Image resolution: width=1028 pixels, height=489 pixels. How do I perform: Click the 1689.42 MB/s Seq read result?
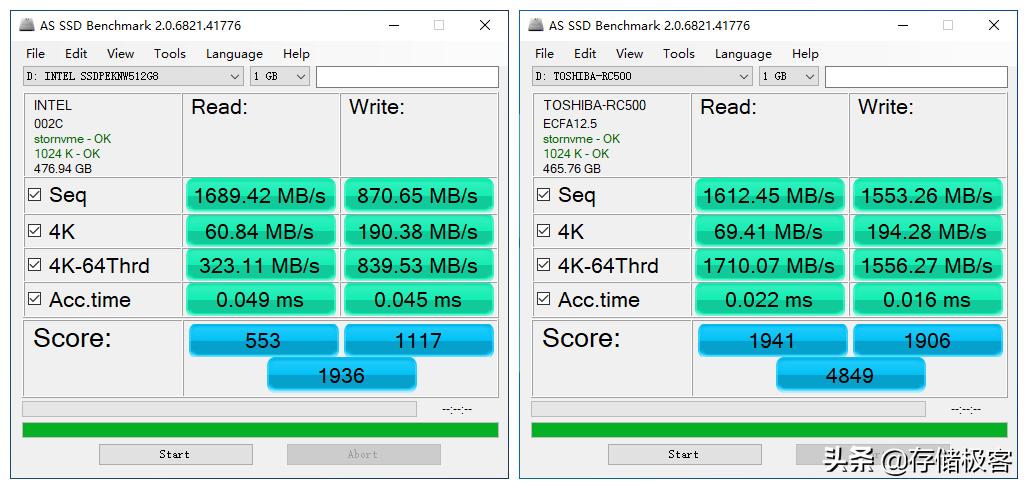[x=260, y=195]
